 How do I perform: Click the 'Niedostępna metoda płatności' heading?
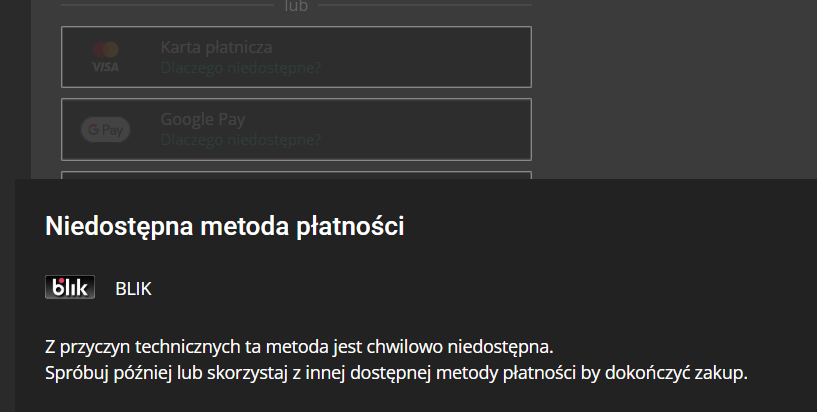click(x=225, y=227)
